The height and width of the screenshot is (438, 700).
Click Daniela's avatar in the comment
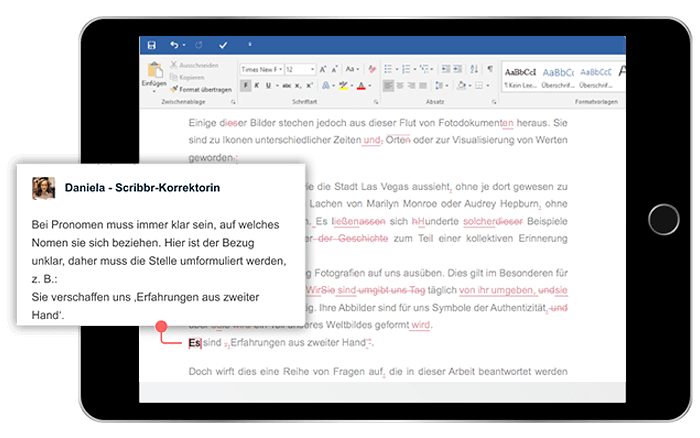coord(43,188)
